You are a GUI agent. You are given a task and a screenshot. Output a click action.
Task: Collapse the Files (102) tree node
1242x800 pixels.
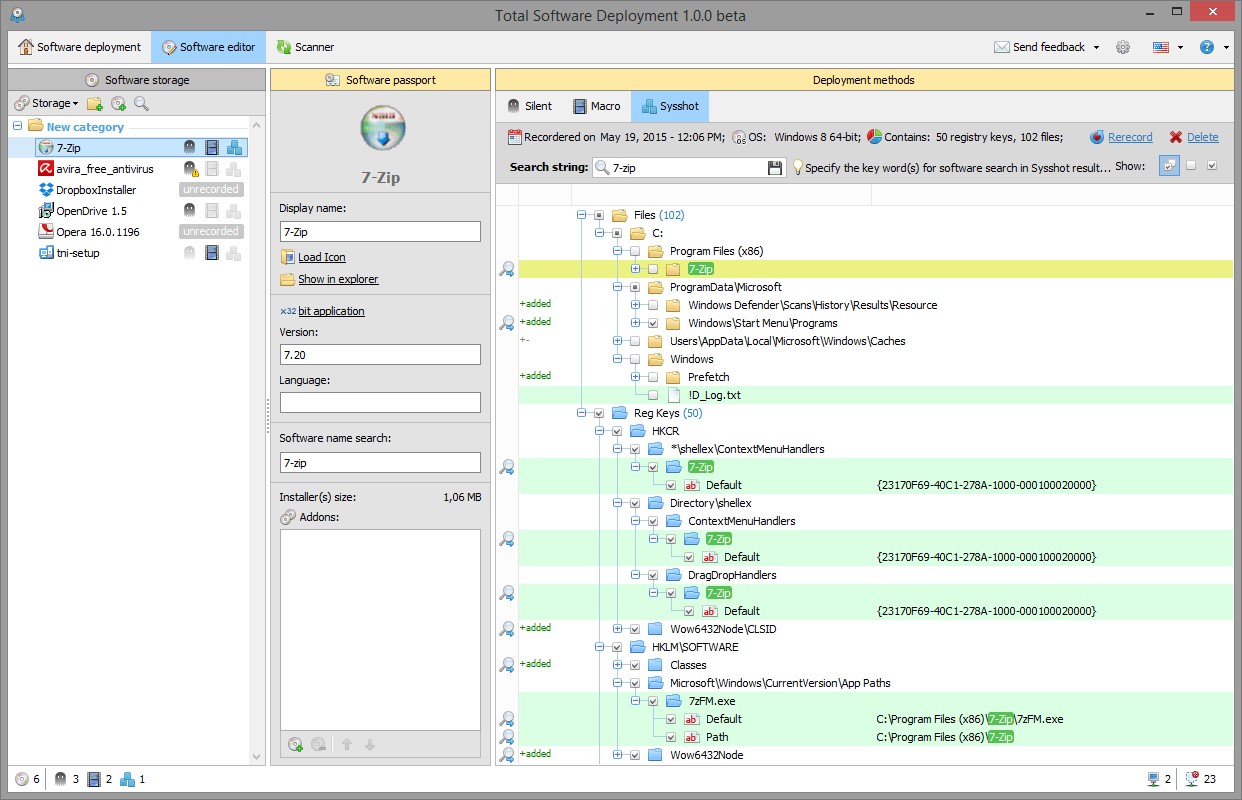(x=581, y=215)
